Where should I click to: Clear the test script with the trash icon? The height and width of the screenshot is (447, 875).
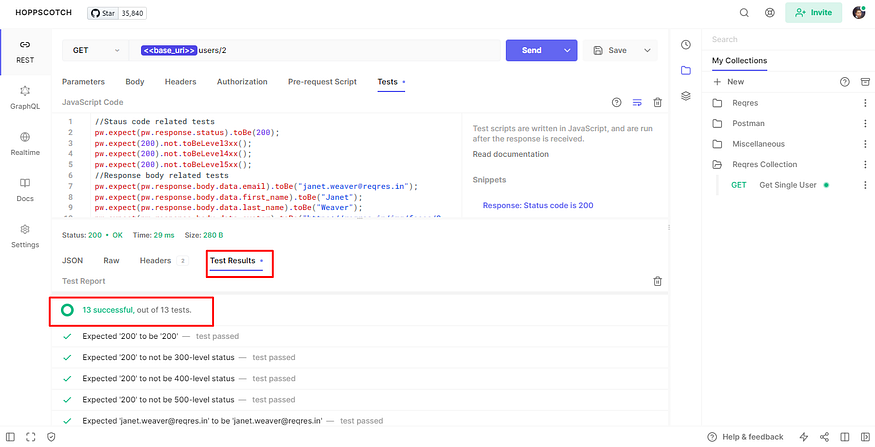click(x=658, y=102)
